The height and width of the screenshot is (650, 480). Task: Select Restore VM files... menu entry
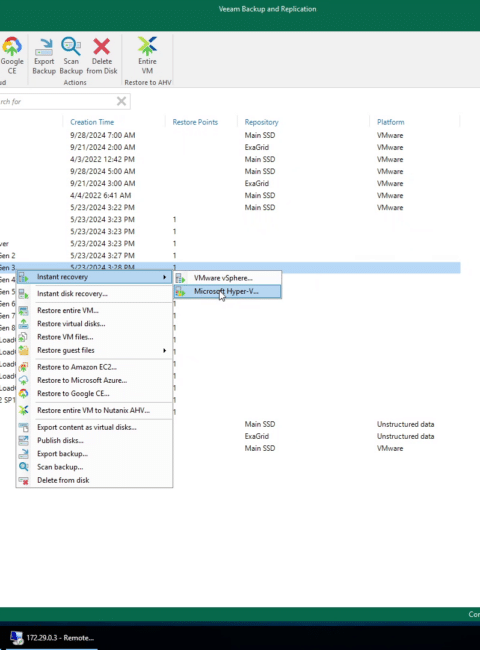pos(94,337)
